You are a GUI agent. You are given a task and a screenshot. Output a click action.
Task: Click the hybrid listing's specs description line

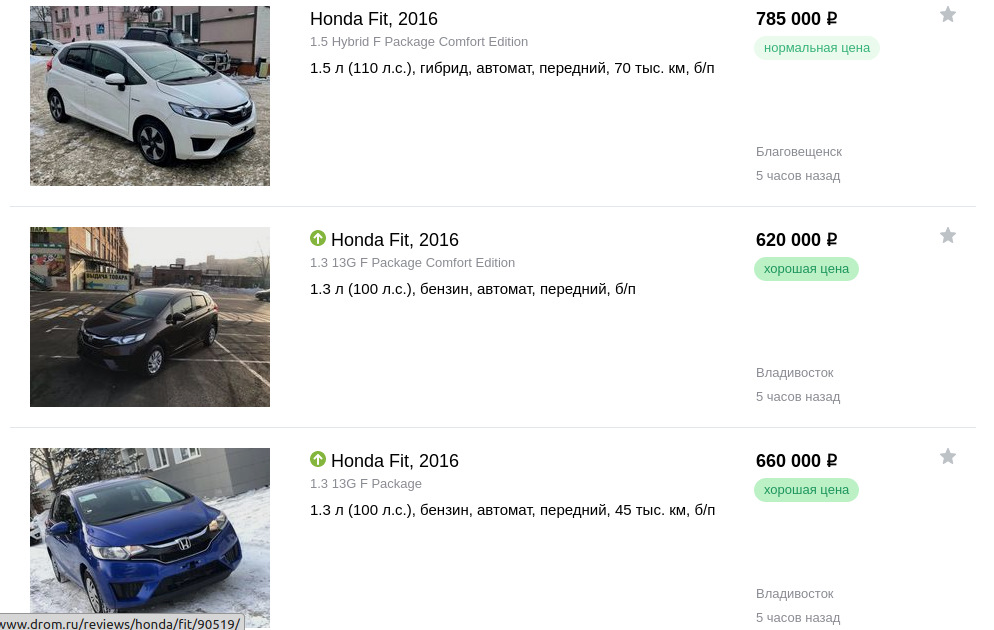click(512, 68)
